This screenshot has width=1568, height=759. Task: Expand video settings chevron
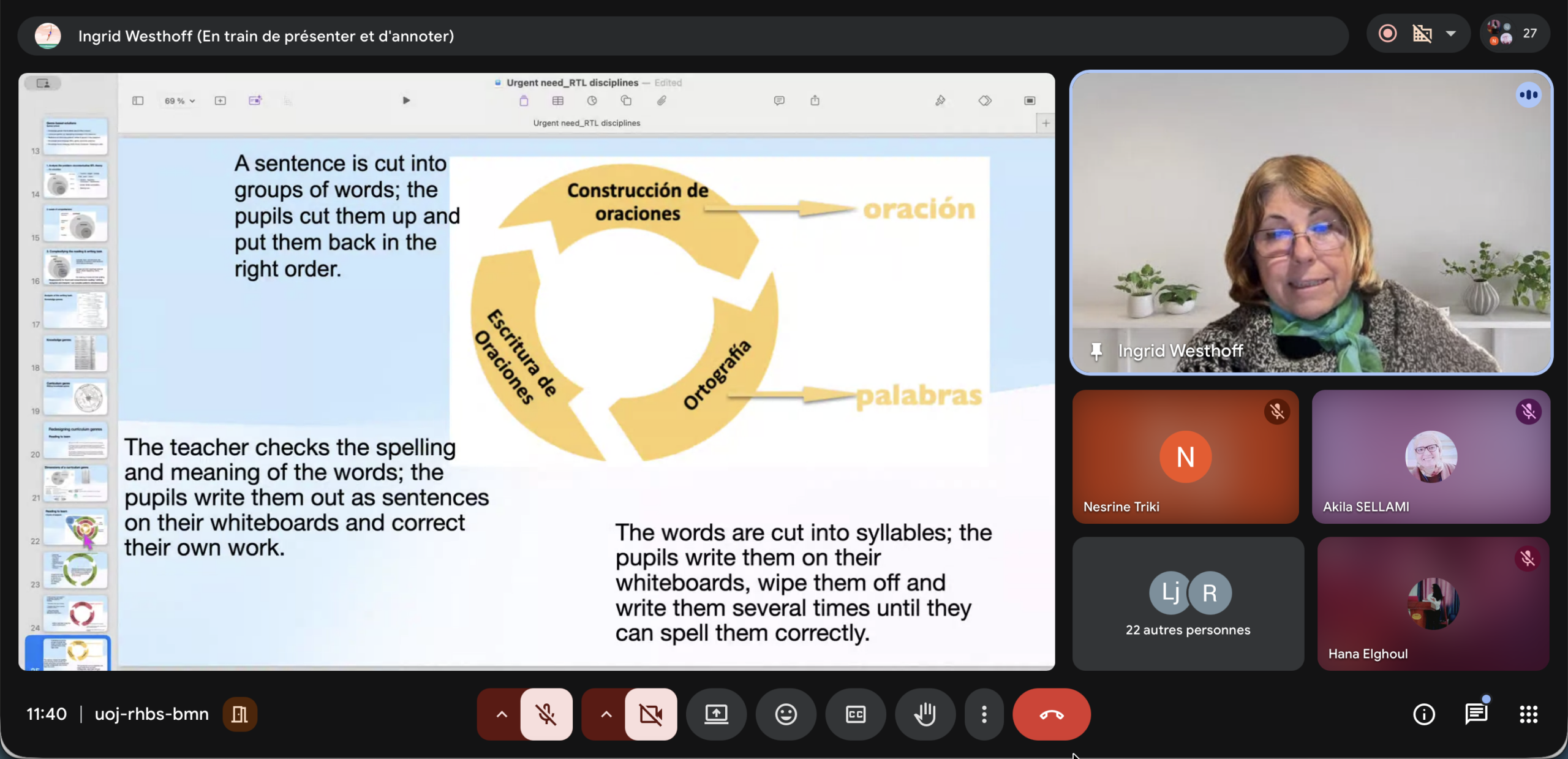606,714
